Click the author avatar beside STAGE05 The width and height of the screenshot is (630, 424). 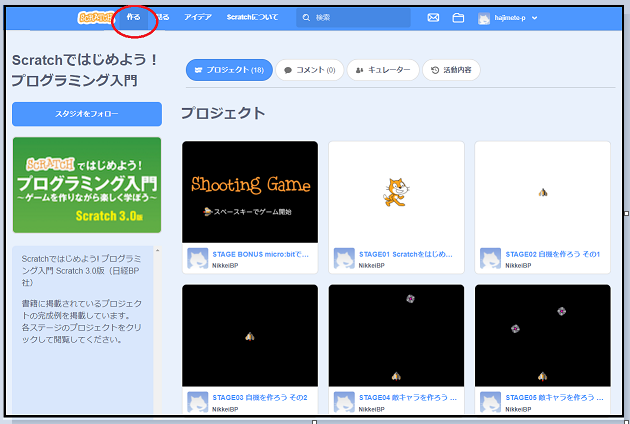coord(491,402)
